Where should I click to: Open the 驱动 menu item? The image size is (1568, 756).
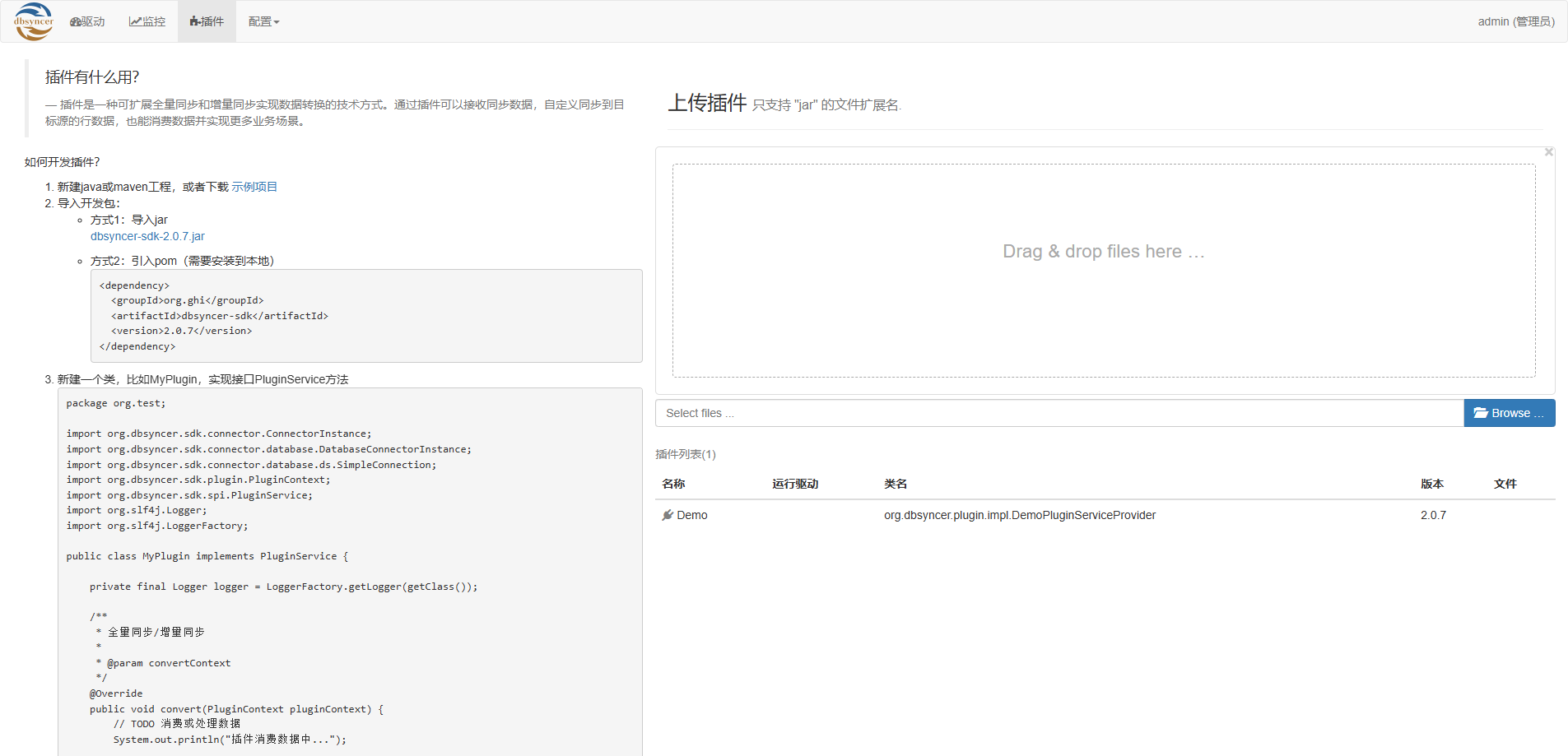tap(87, 21)
